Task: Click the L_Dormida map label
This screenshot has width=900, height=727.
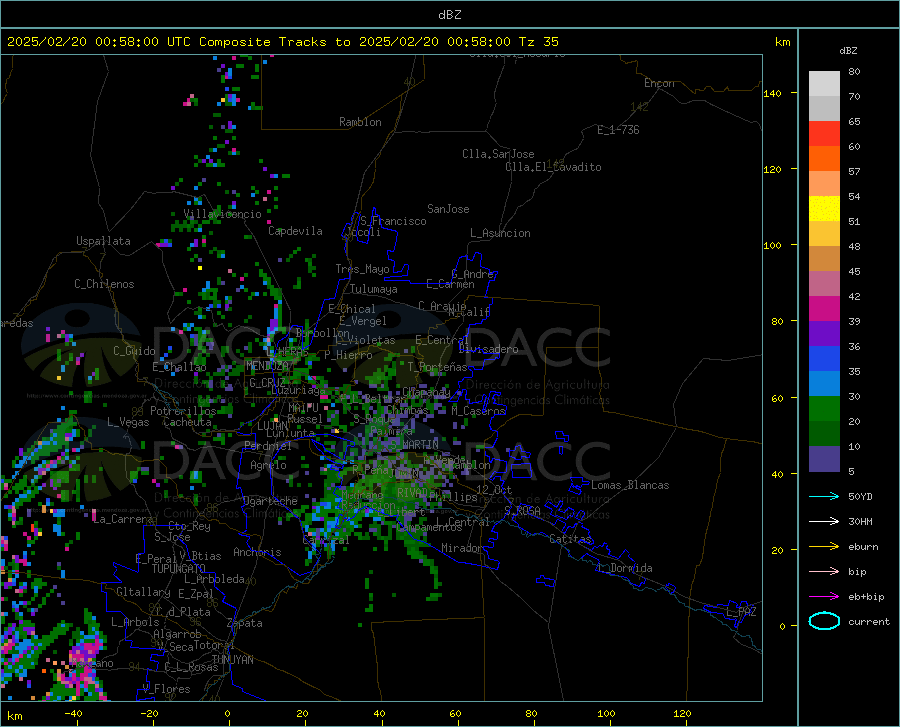Action: pyautogui.click(x=624, y=568)
